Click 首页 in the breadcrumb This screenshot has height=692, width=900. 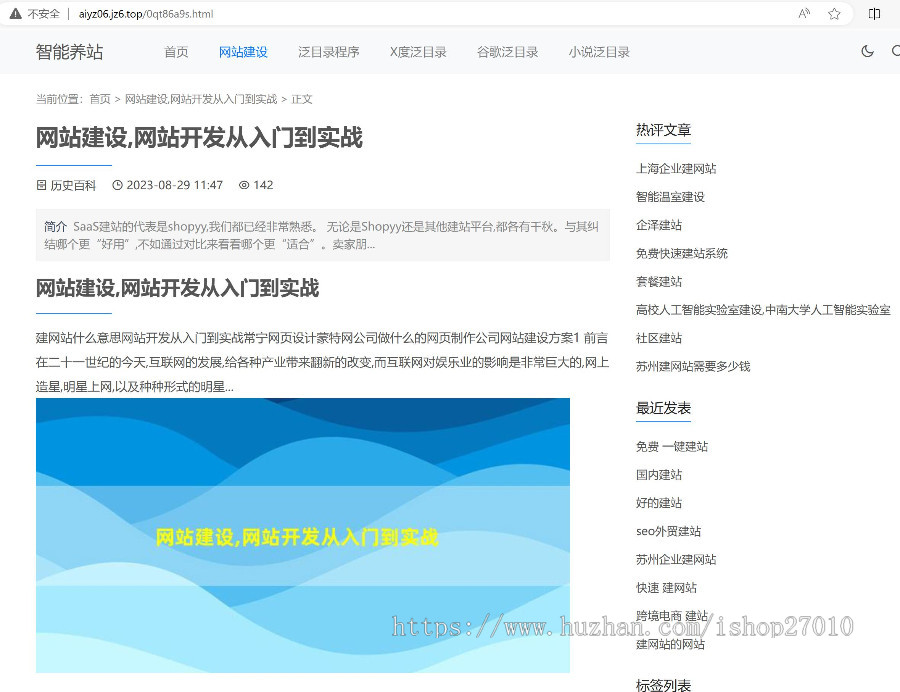[x=100, y=99]
